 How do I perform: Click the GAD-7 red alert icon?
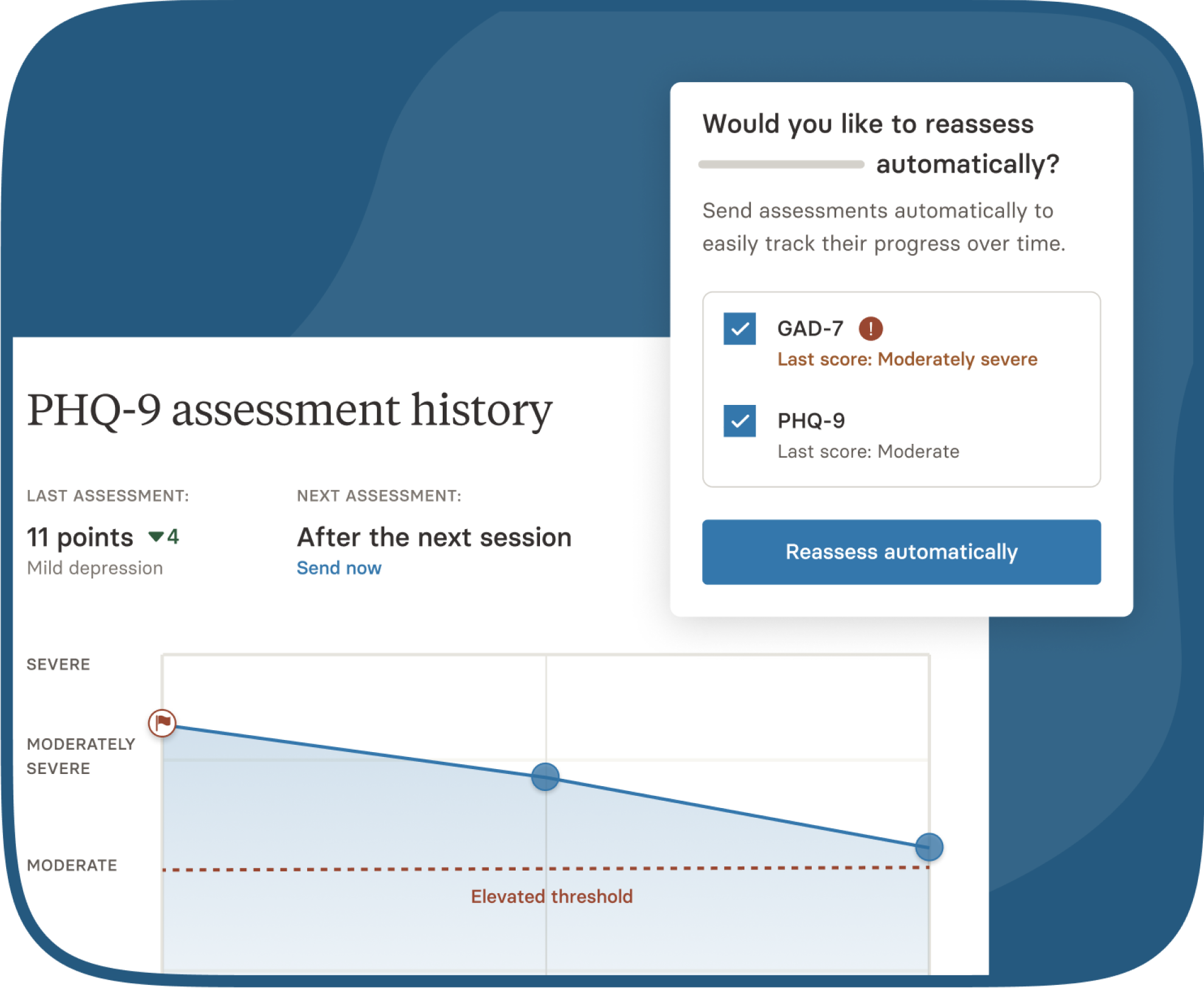coord(870,329)
